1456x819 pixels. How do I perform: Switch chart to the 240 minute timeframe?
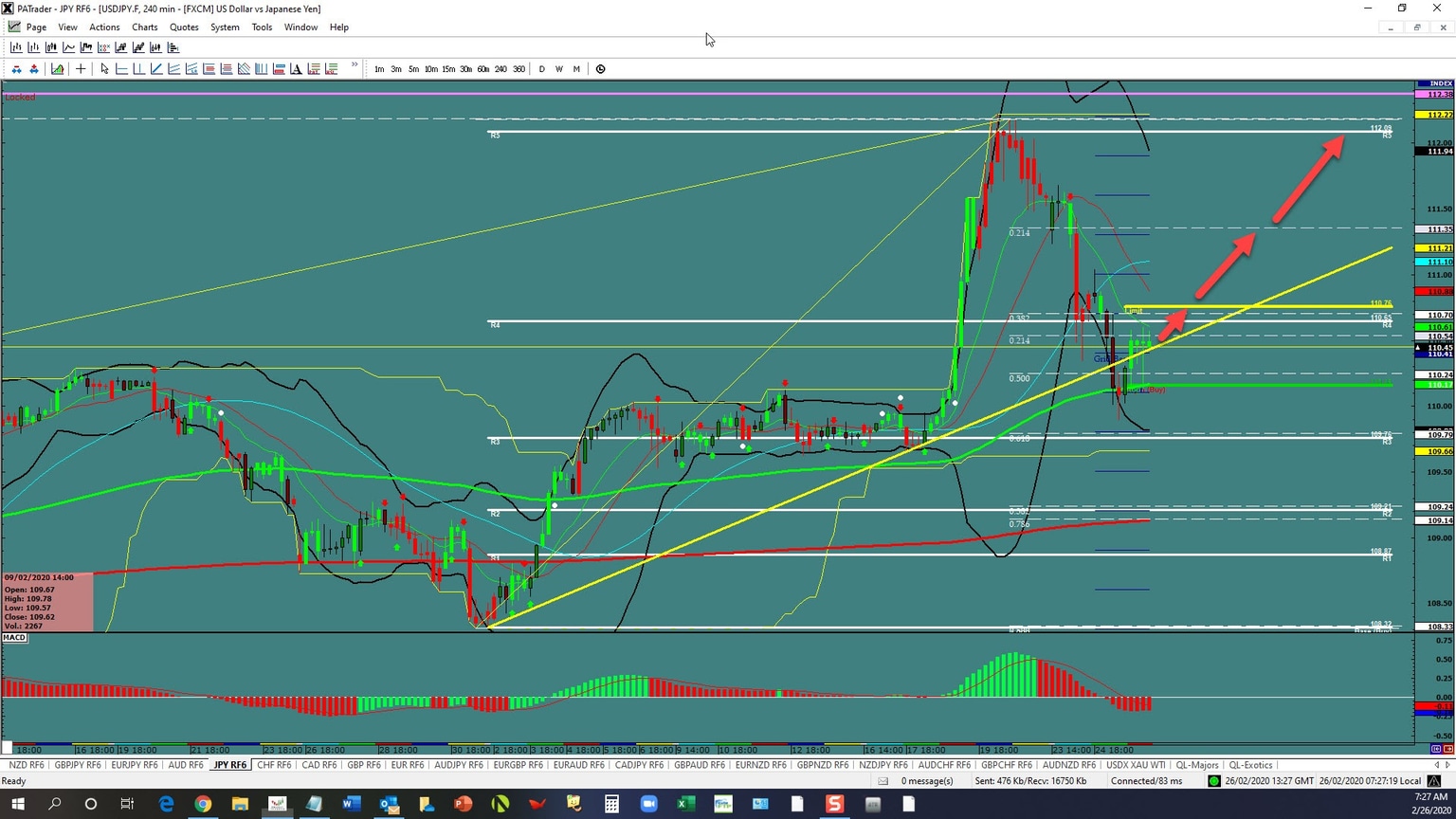click(x=500, y=68)
